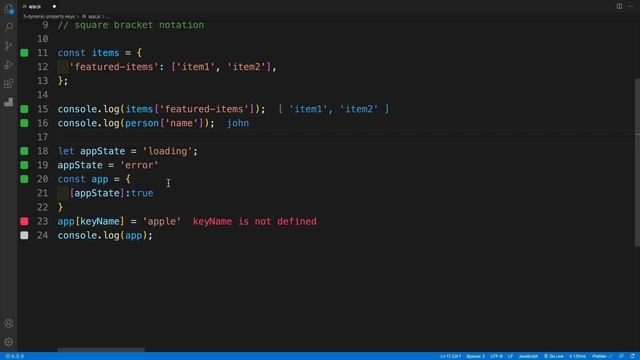Open the Run and Debug view

[x=9, y=64]
